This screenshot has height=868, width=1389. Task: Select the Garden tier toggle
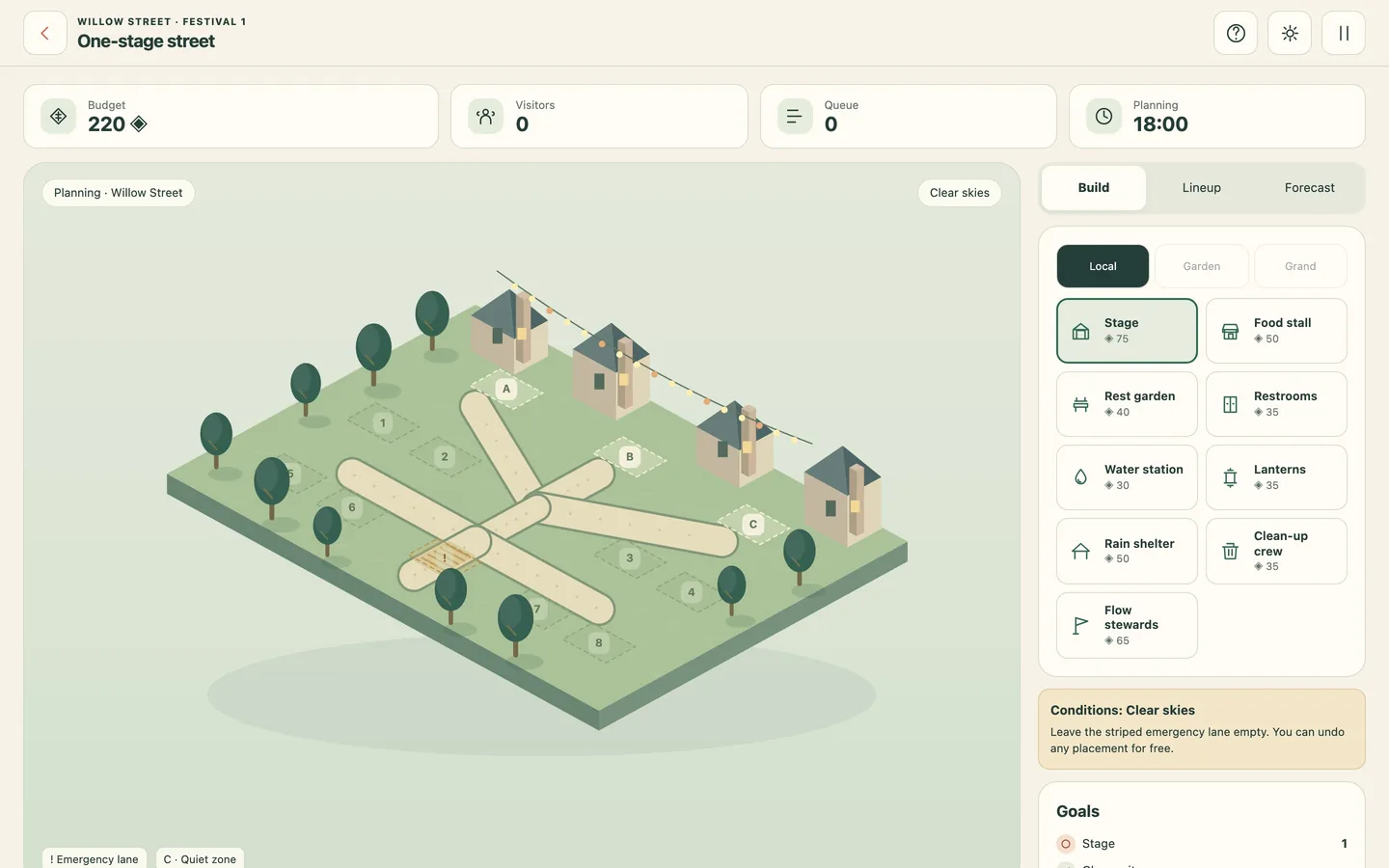tap(1202, 266)
